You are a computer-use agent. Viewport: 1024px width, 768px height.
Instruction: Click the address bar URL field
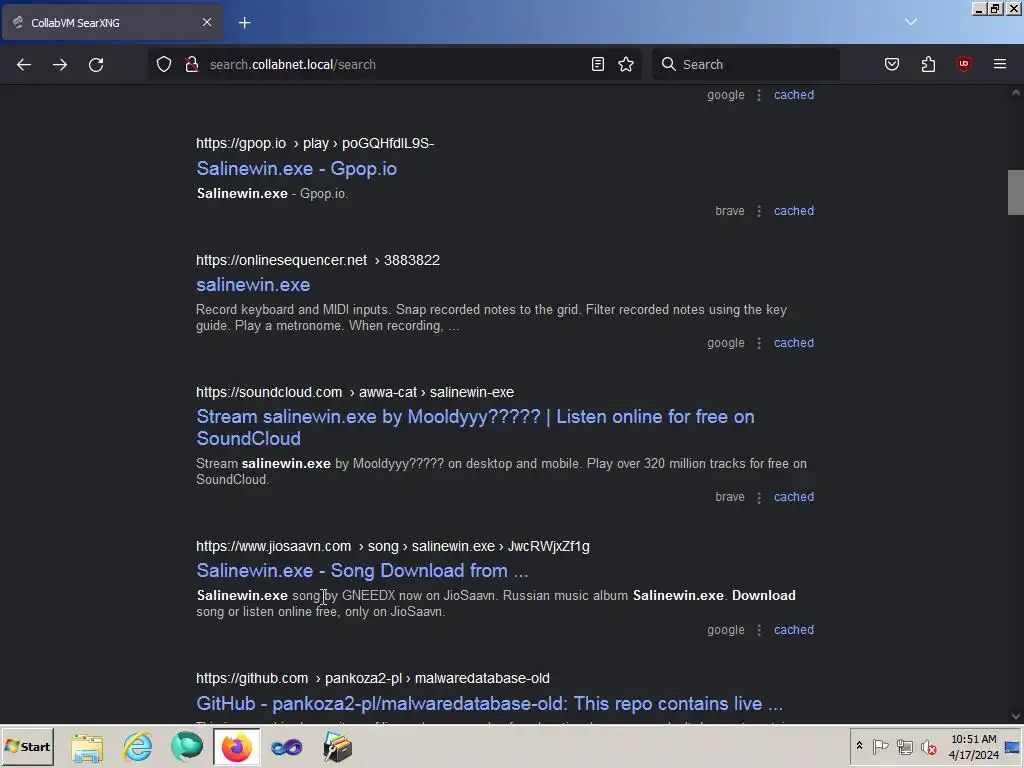(395, 64)
